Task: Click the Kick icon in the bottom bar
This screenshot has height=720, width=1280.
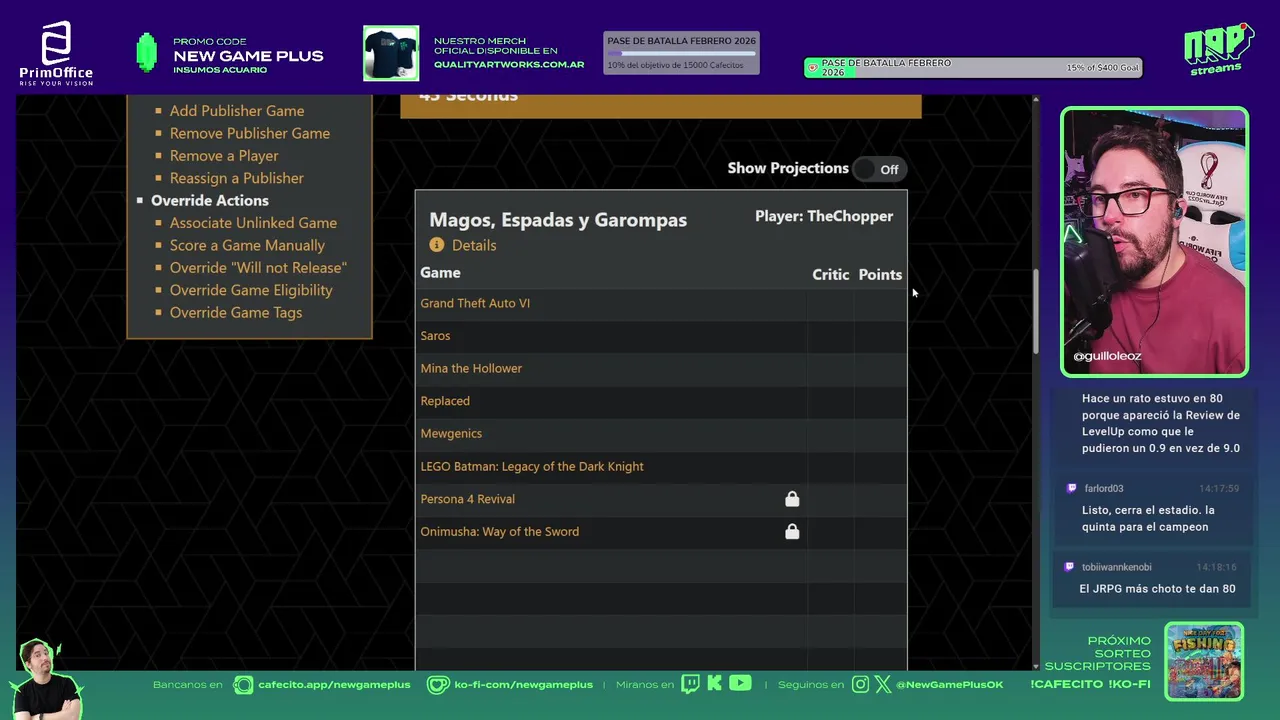Action: pos(714,684)
